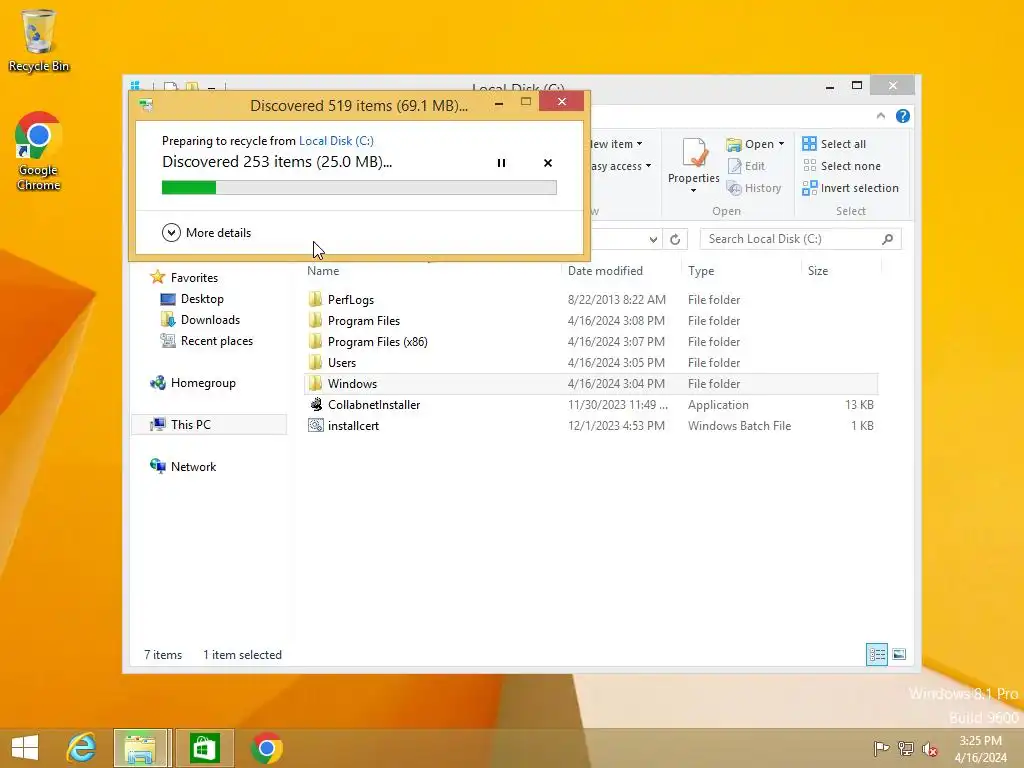The height and width of the screenshot is (768, 1024).
Task: Click the 13 KB size cell
Action: (x=859, y=405)
